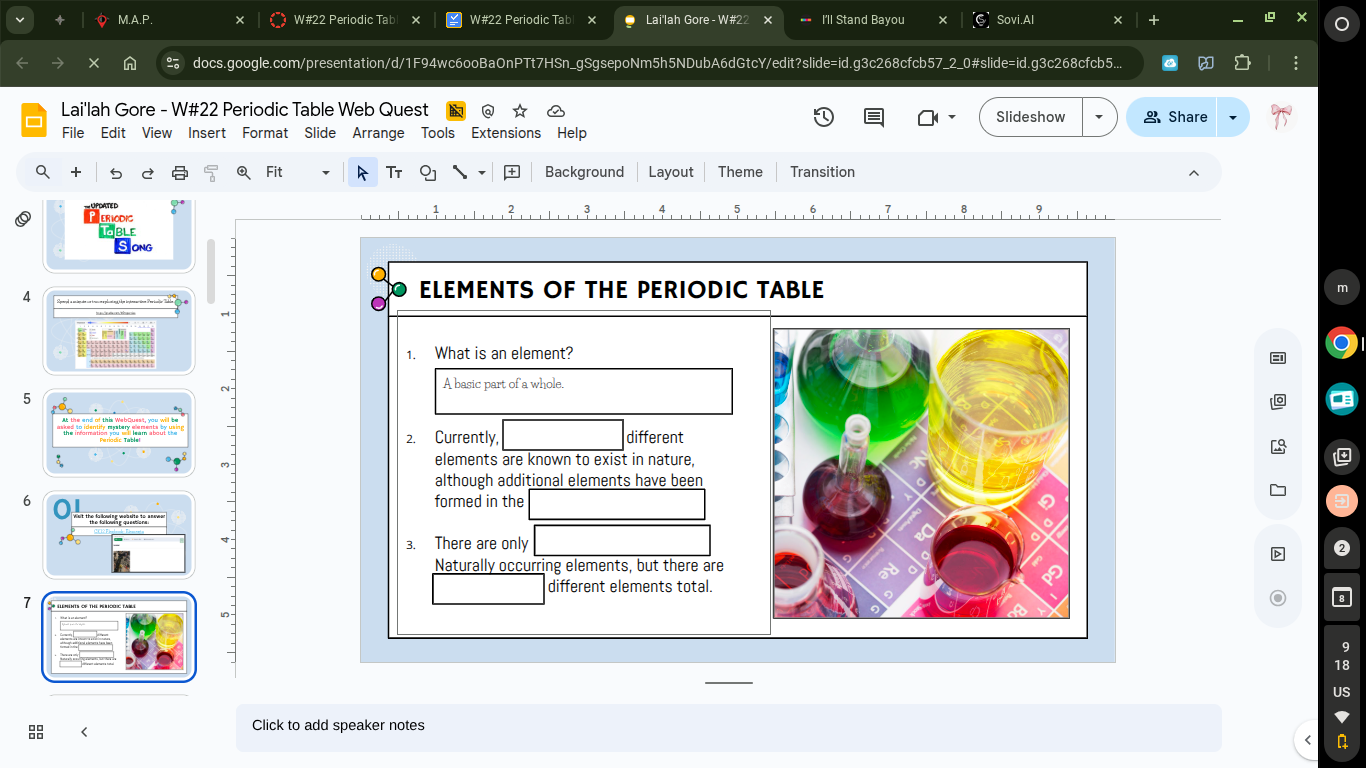Select the line tool
The image size is (1366, 768).
point(461,172)
